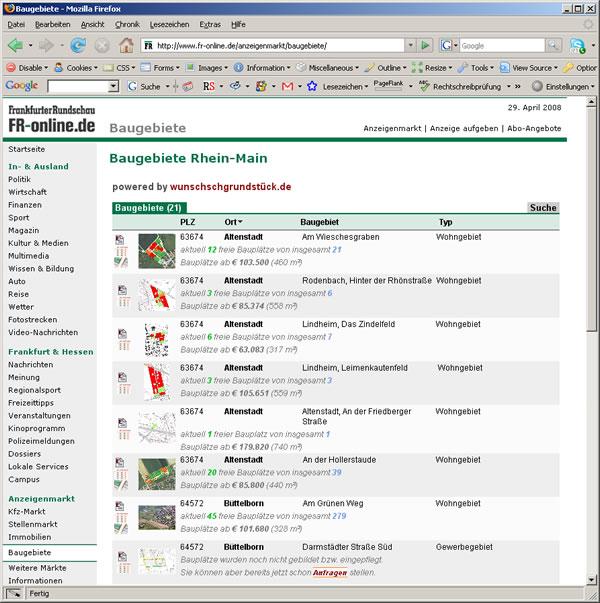The width and height of the screenshot is (600, 603).
Task: Click the Stop loading icon
Action: pyautogui.click(x=102, y=46)
